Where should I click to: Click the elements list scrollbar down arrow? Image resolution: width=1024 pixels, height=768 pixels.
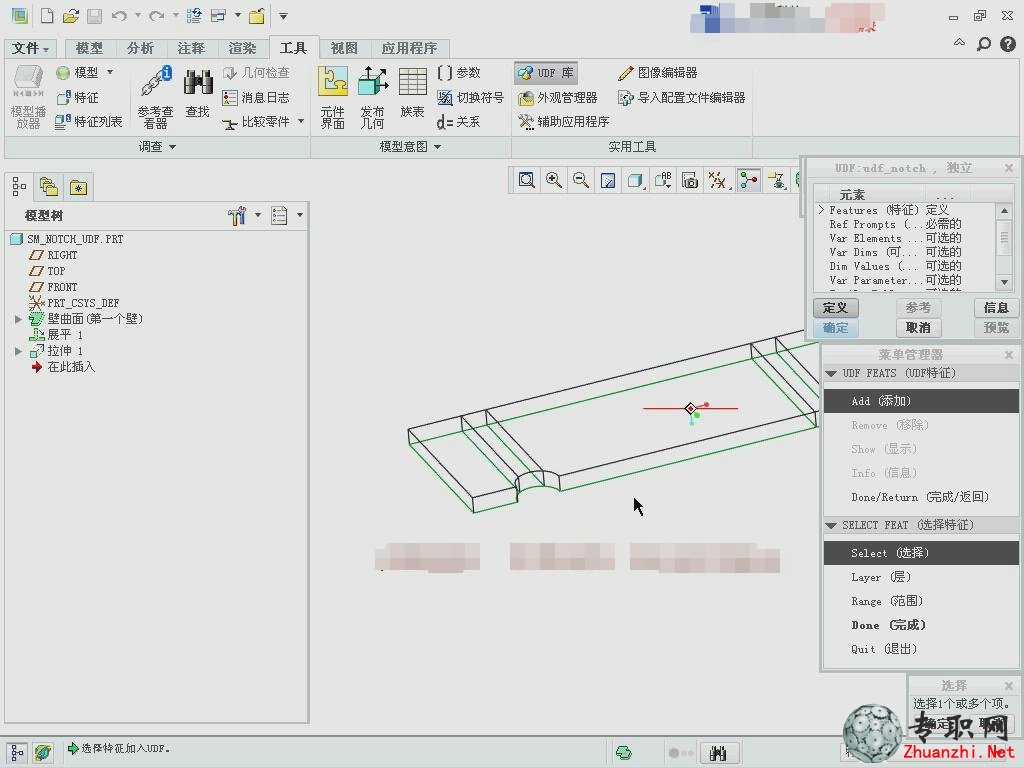click(x=1004, y=282)
